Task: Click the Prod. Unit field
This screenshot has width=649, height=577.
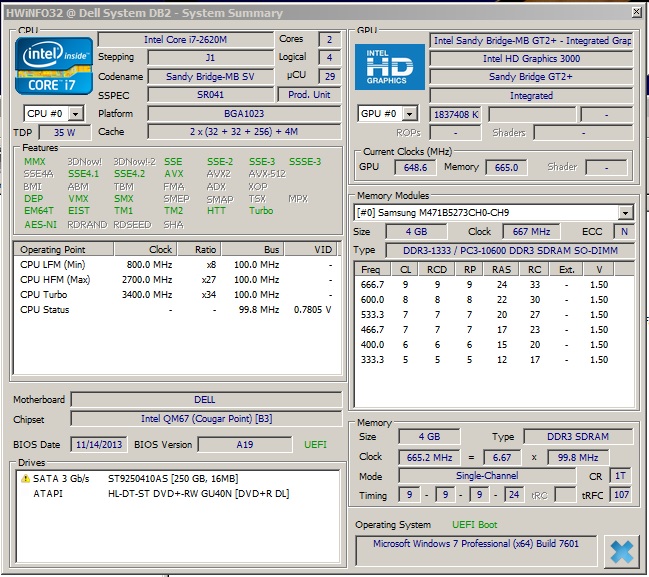Action: (309, 95)
